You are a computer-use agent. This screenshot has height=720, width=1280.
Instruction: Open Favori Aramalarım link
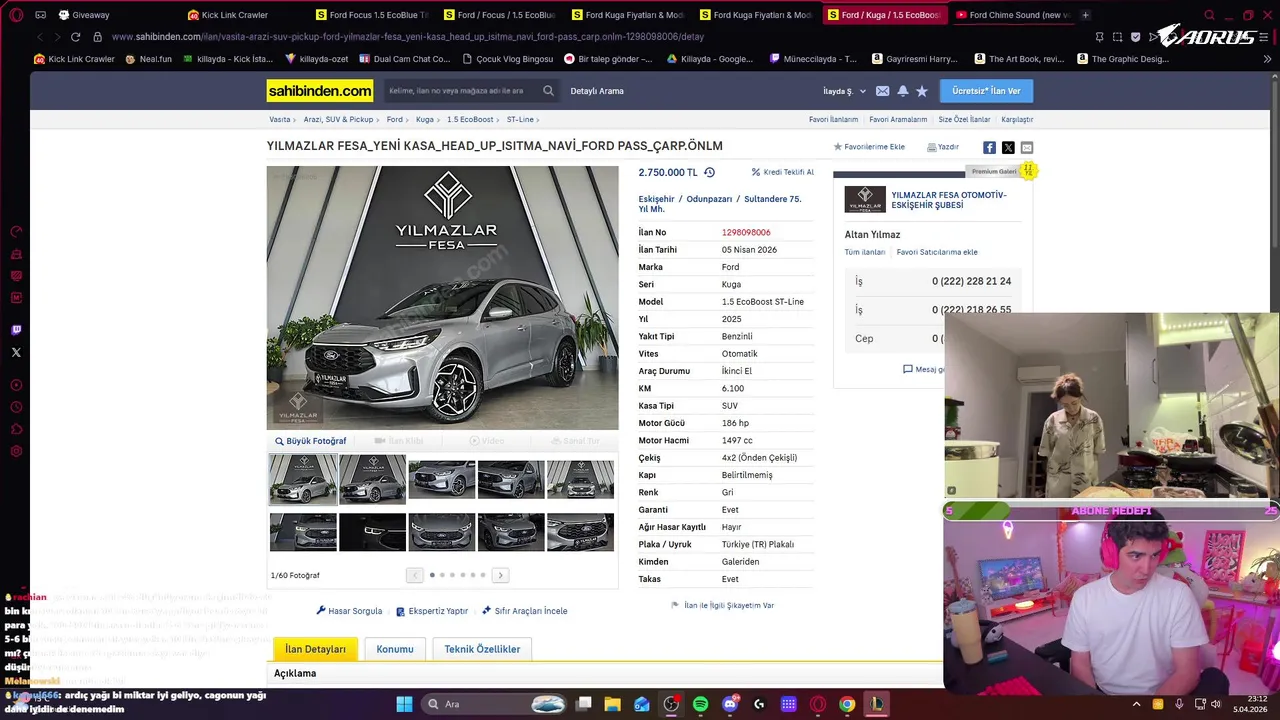pos(898,119)
